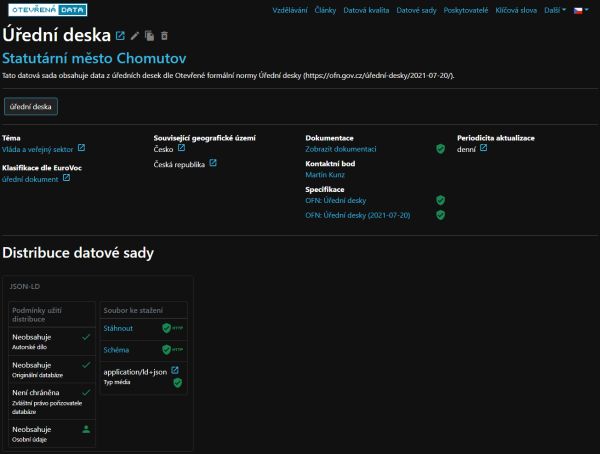
Task: Click the Distribuce datové sady heading
Action: [x=78, y=253]
